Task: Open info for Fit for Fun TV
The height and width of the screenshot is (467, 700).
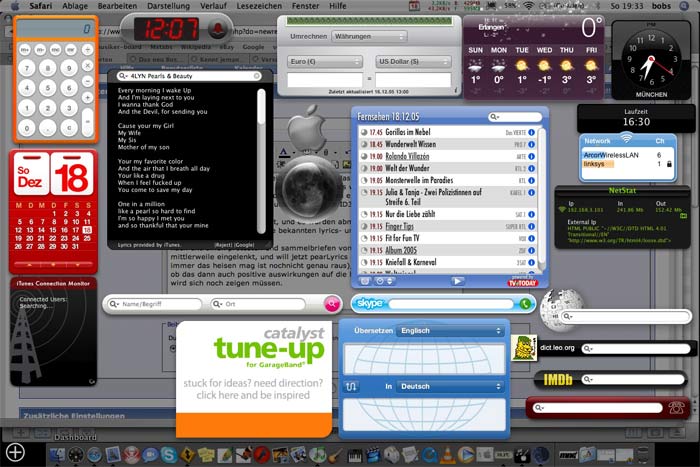Action: [x=531, y=238]
